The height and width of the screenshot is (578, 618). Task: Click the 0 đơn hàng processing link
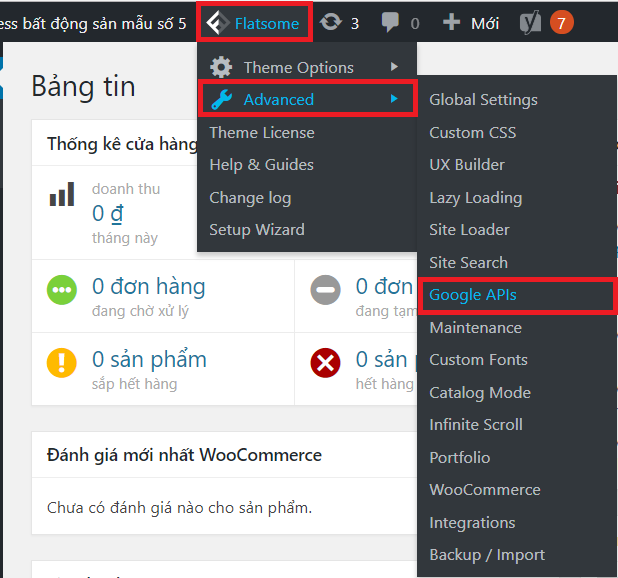click(x=149, y=286)
